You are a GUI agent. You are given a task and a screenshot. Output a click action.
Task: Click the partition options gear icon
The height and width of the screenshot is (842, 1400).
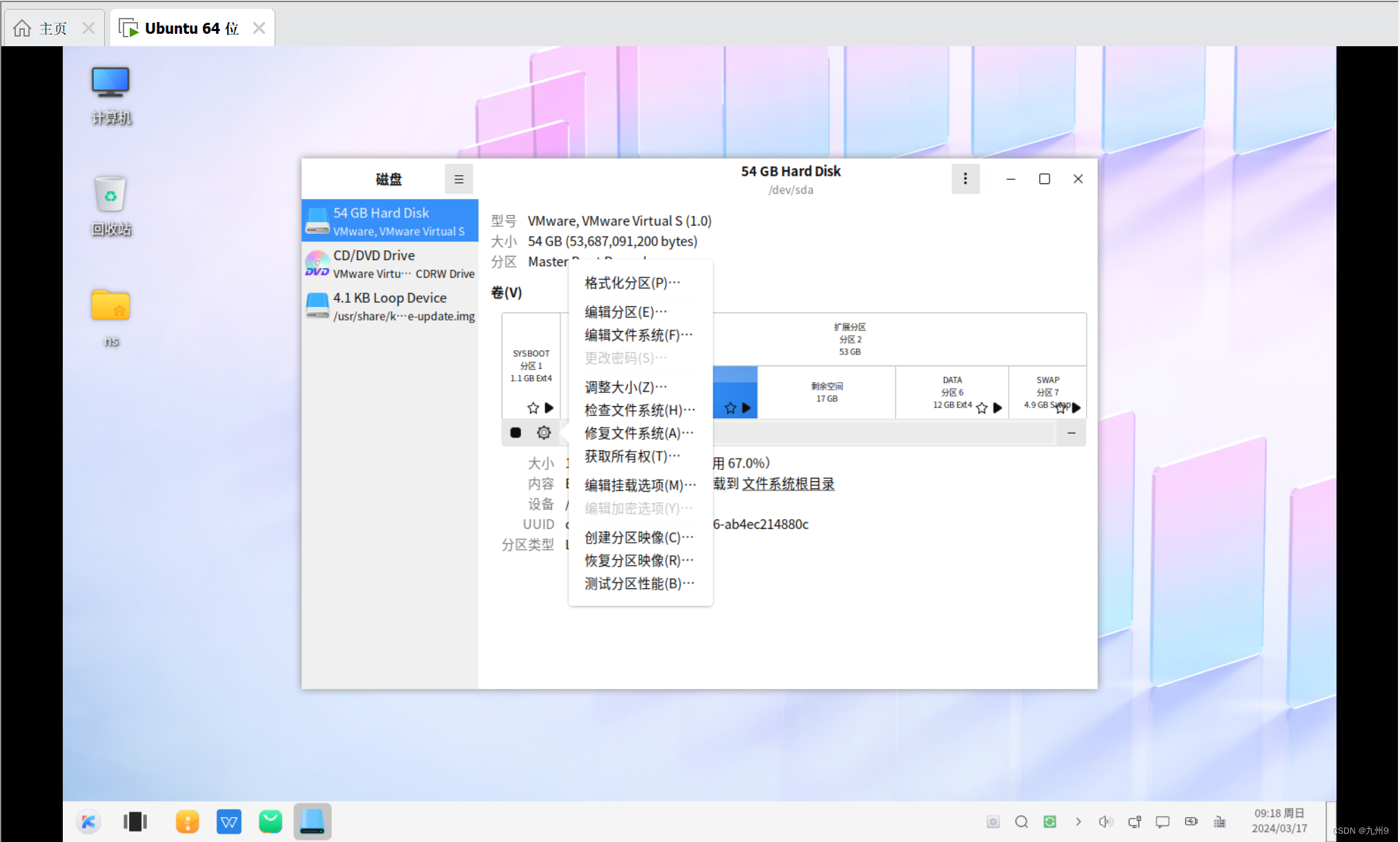click(x=544, y=432)
